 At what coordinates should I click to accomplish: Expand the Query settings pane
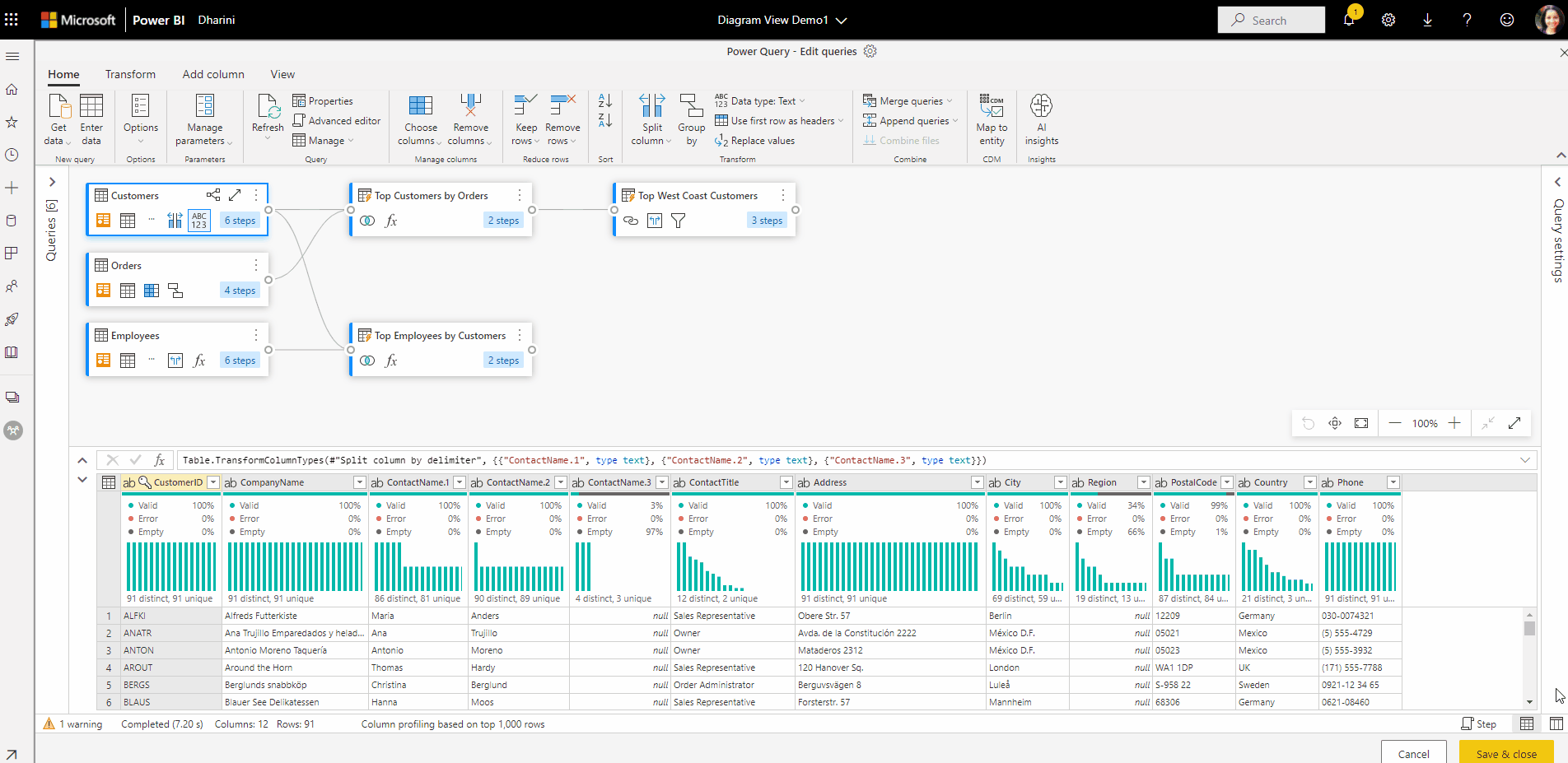point(1556,182)
